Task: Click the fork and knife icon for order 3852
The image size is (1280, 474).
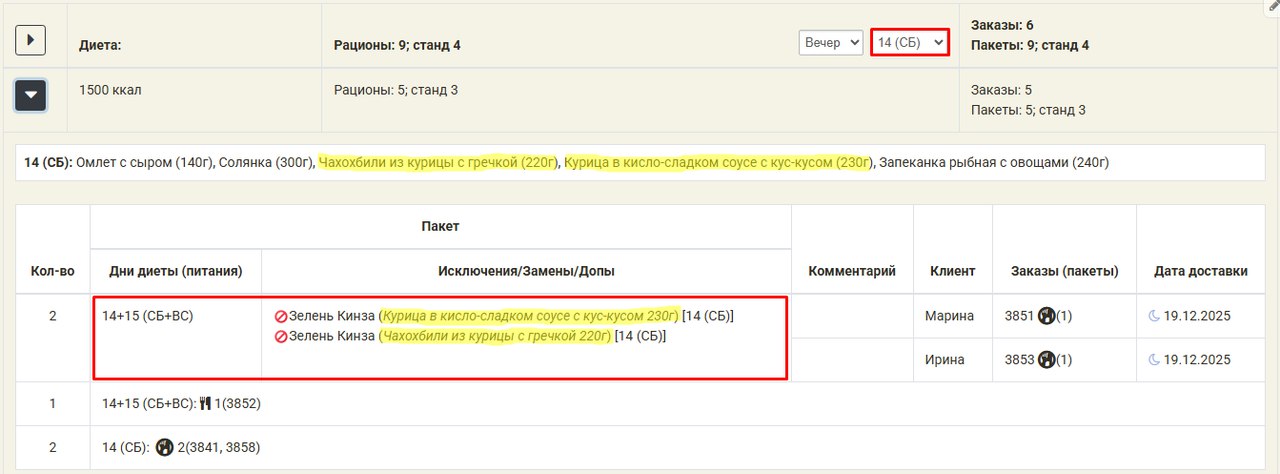Action: coord(206,404)
